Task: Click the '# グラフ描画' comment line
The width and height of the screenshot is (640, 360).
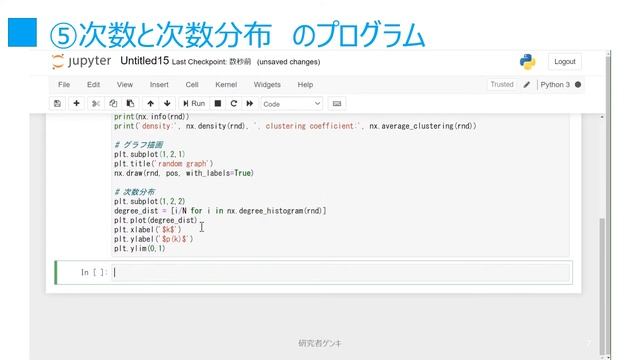Action: [138, 145]
